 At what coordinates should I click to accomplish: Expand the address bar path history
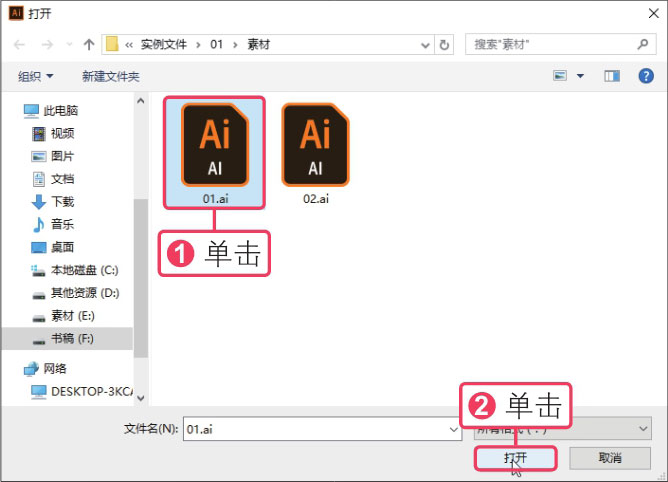point(425,45)
